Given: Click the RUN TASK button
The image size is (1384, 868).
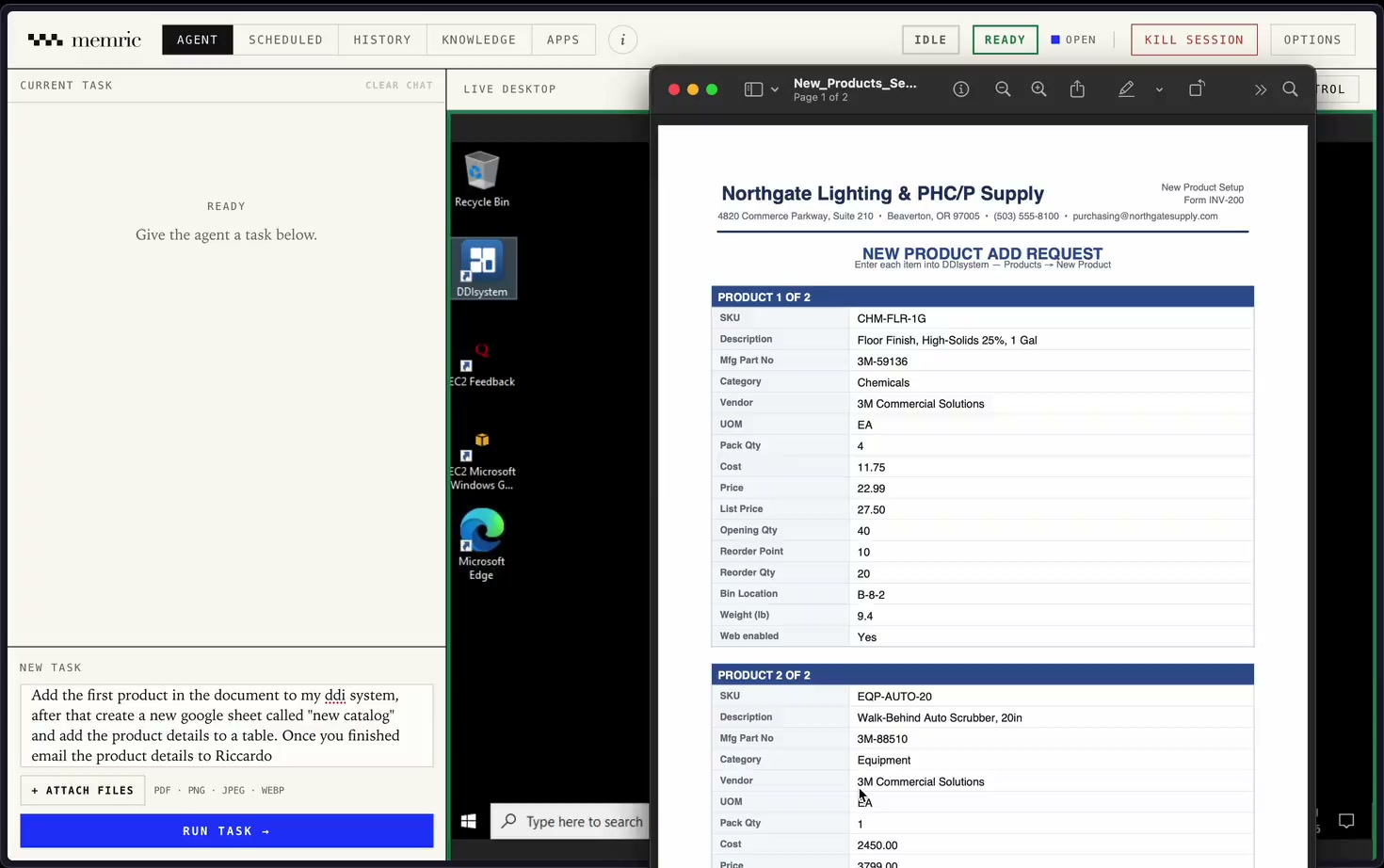Looking at the screenshot, I should click(227, 831).
